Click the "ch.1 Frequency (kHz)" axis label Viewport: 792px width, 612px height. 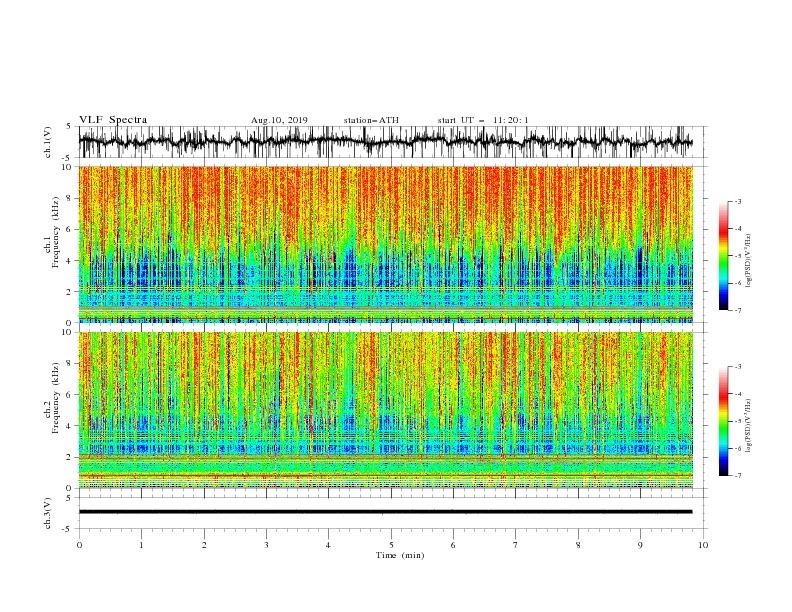(x=52, y=232)
